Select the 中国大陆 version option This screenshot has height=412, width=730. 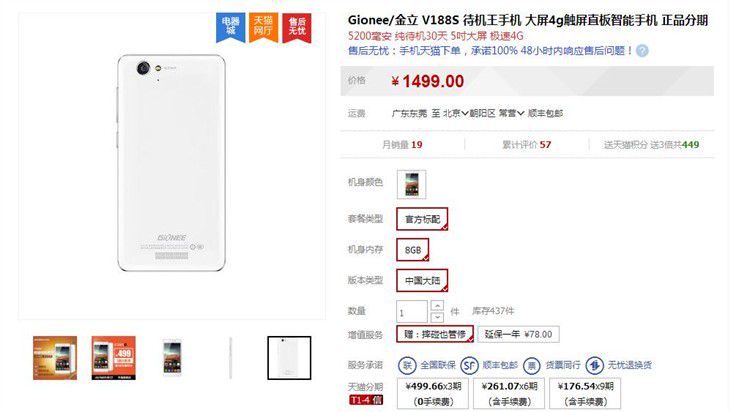pyautogui.click(x=422, y=280)
